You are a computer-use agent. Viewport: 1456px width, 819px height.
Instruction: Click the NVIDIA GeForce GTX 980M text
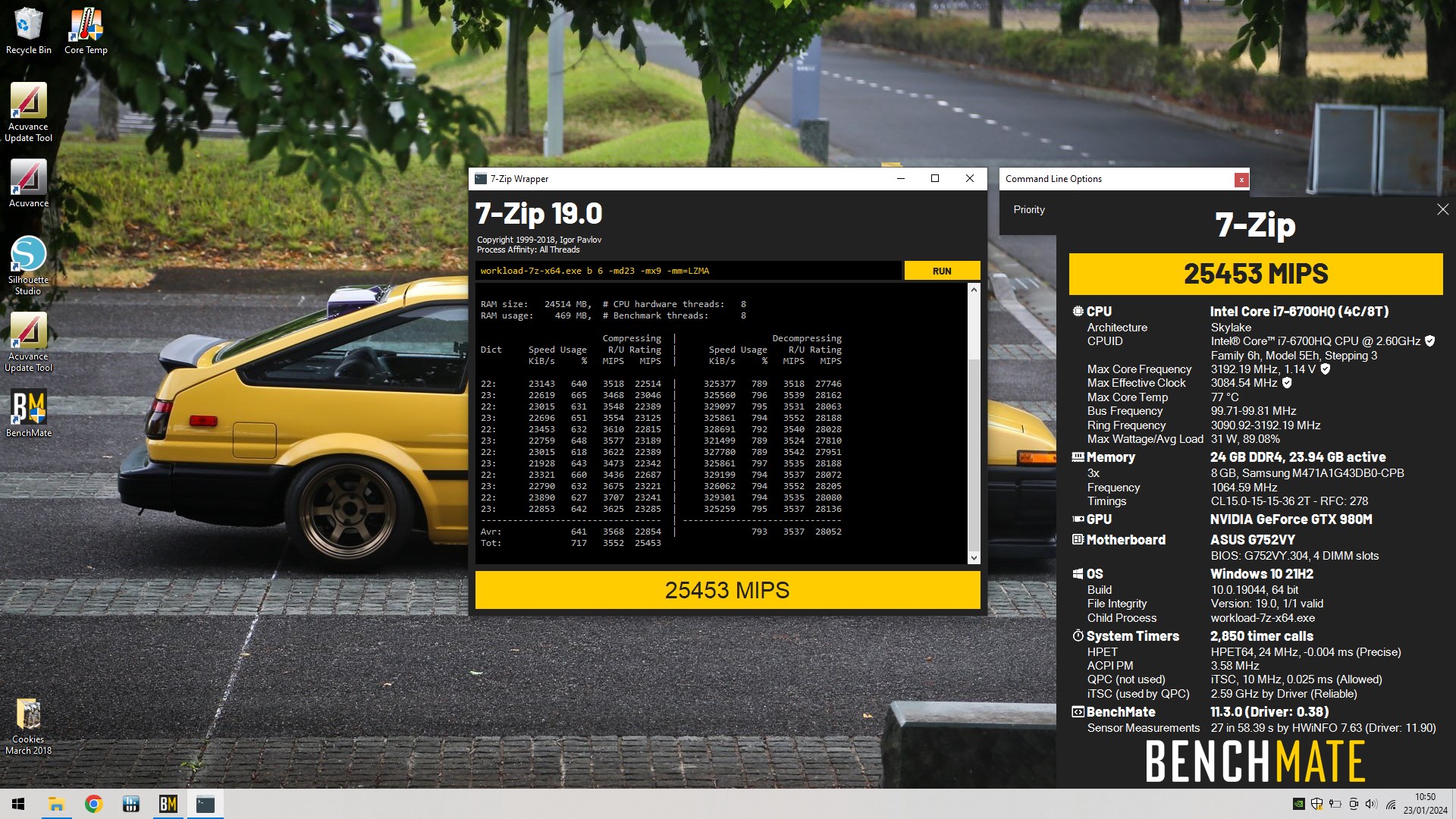click(1291, 519)
